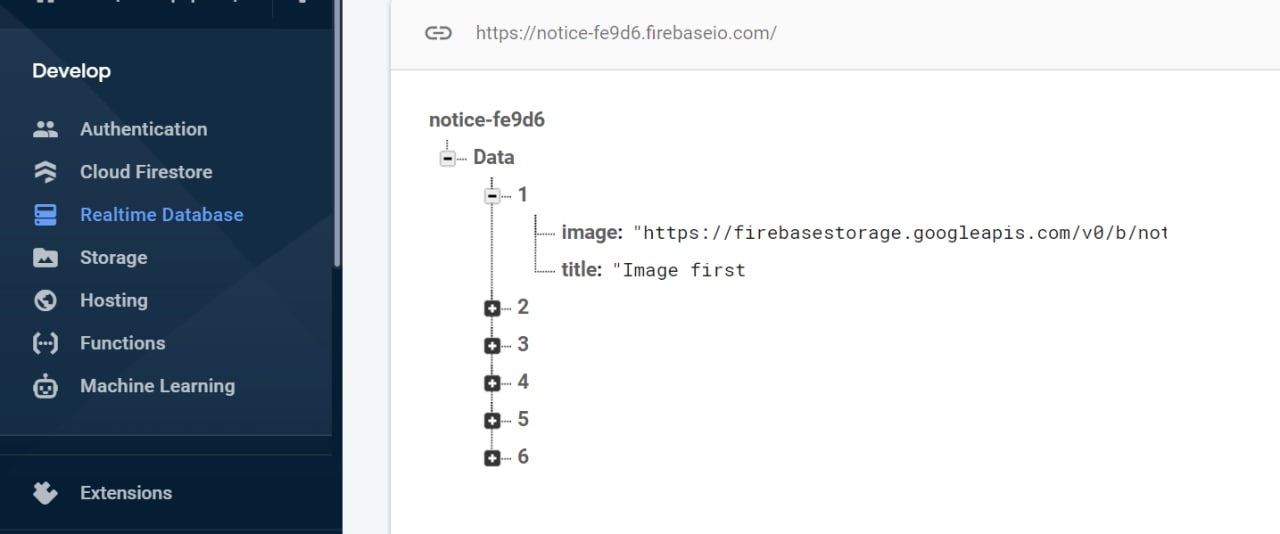Open the Storage menu item
Image resolution: width=1280 pixels, height=534 pixels.
coord(113,258)
